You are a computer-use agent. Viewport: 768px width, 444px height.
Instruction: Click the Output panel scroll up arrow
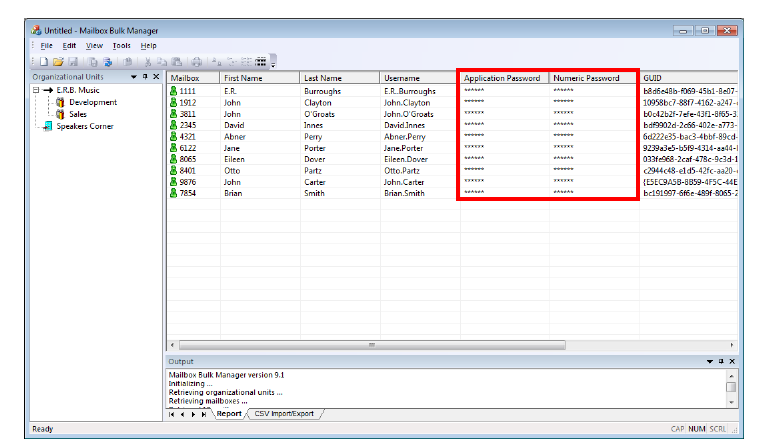click(x=731, y=376)
